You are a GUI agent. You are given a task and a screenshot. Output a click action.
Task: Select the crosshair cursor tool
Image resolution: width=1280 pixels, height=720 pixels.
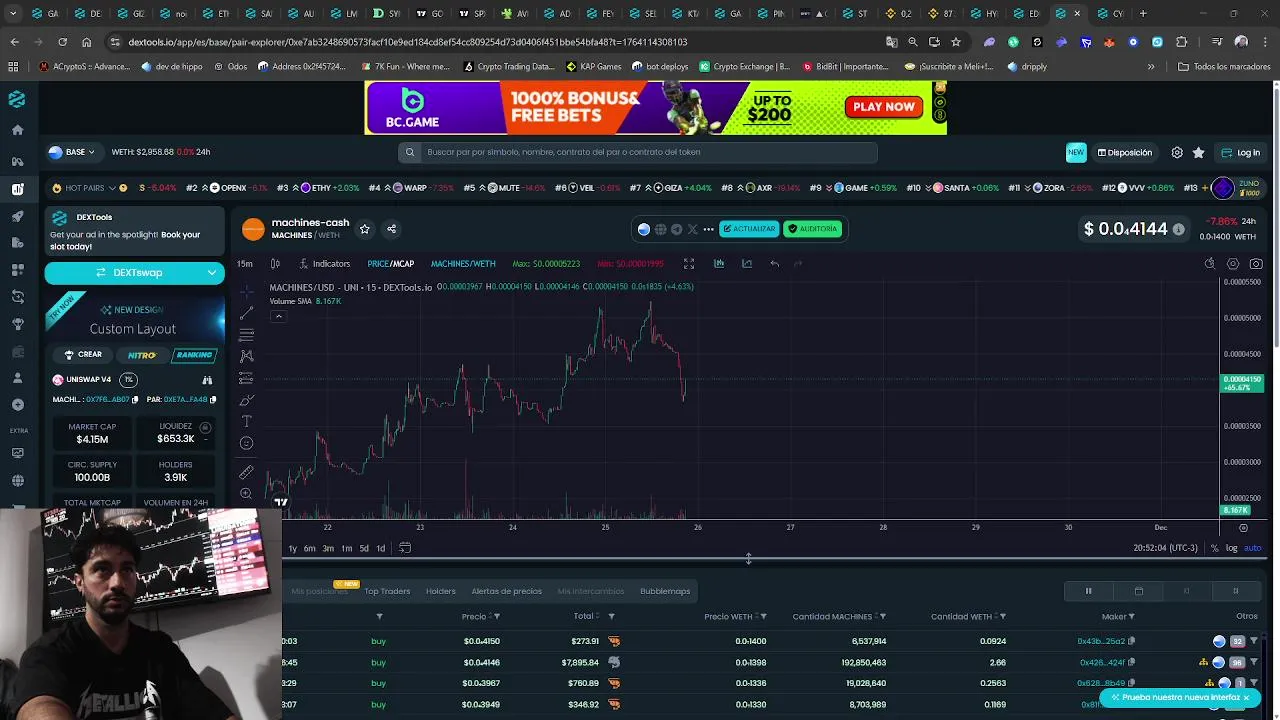(x=246, y=291)
